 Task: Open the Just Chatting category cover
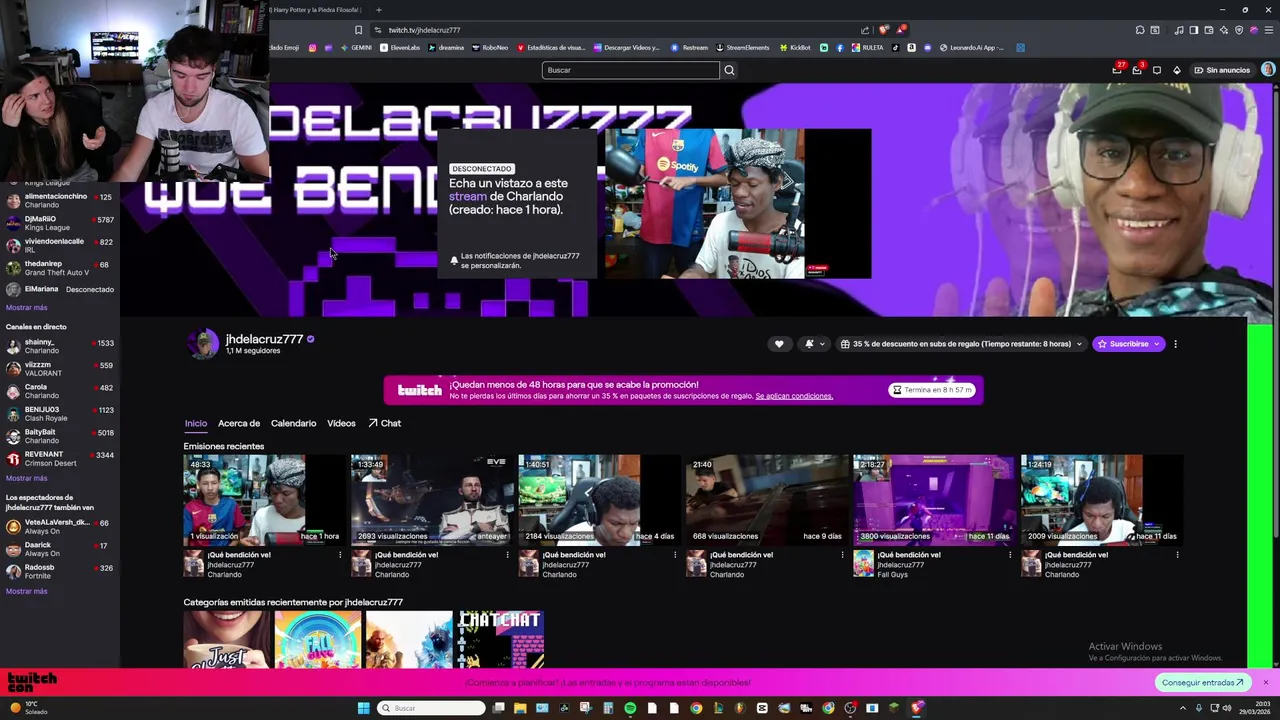[x=227, y=640]
